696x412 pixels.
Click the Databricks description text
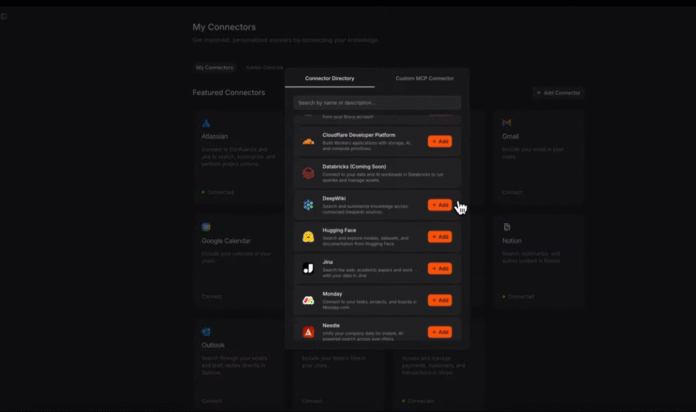(x=383, y=177)
